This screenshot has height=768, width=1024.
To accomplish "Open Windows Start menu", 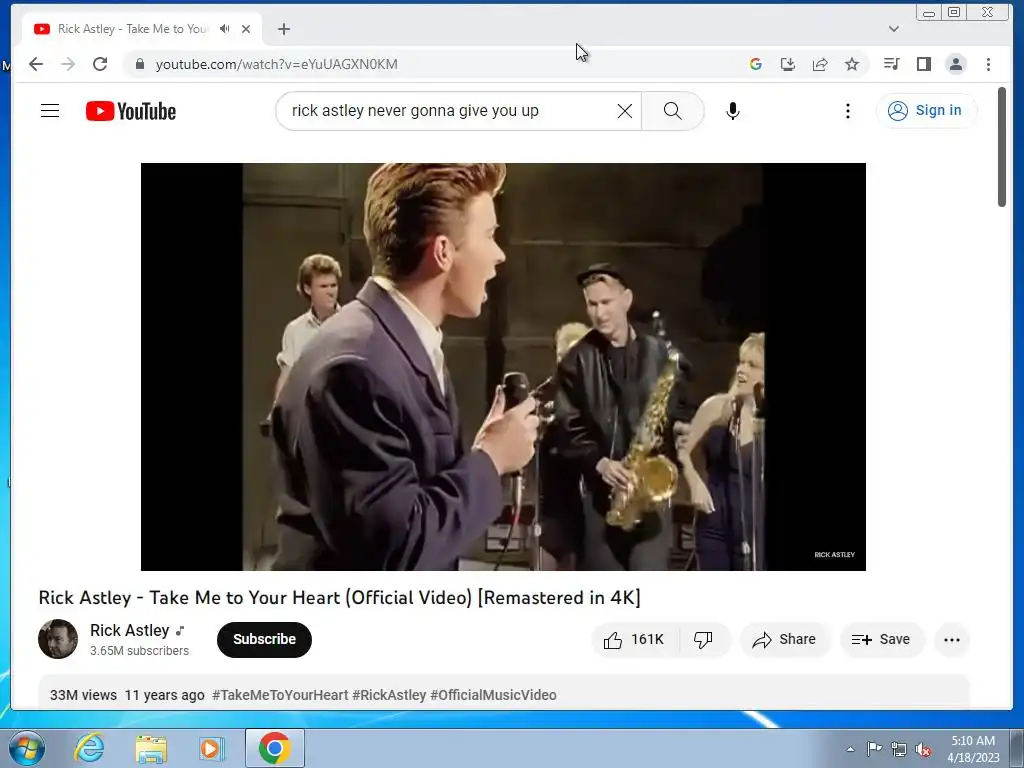I will click(x=27, y=748).
